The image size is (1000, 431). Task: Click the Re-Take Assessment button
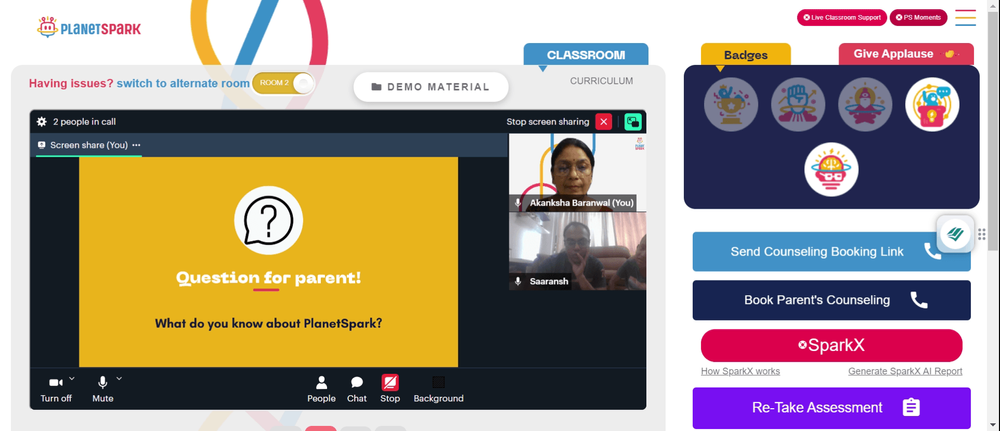click(832, 408)
